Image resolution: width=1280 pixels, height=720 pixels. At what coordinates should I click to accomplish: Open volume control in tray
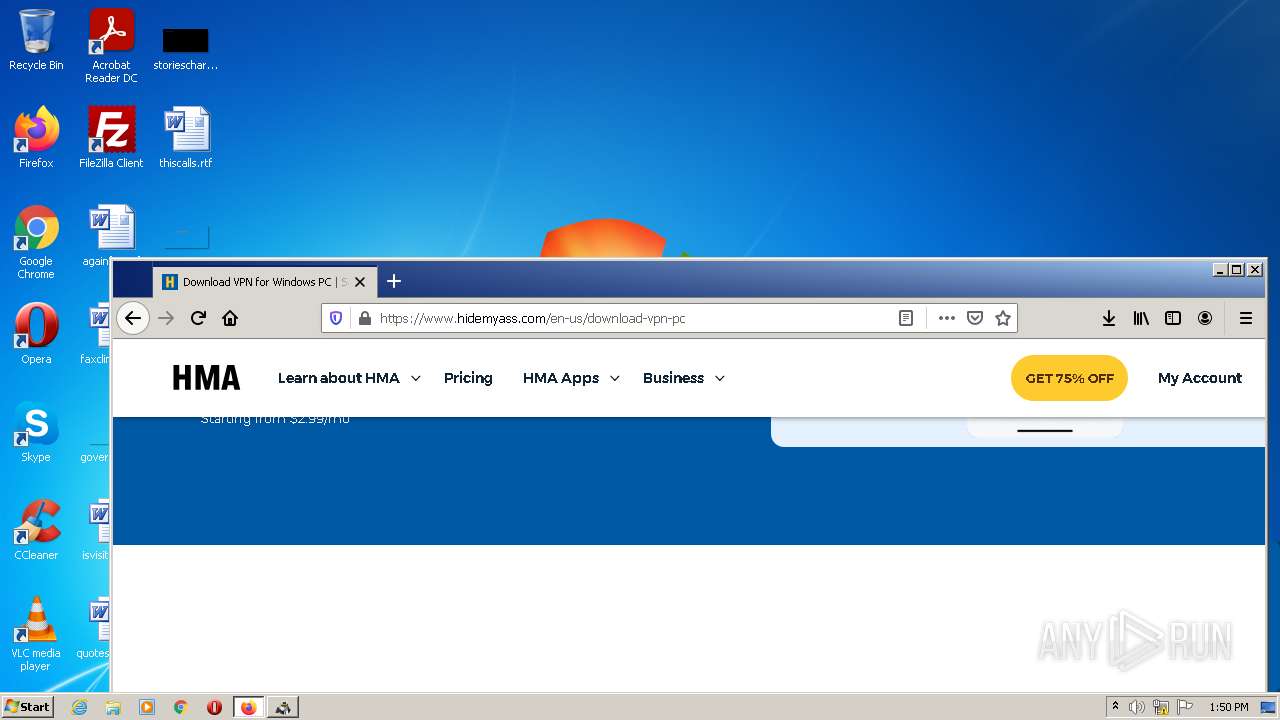click(x=1137, y=707)
